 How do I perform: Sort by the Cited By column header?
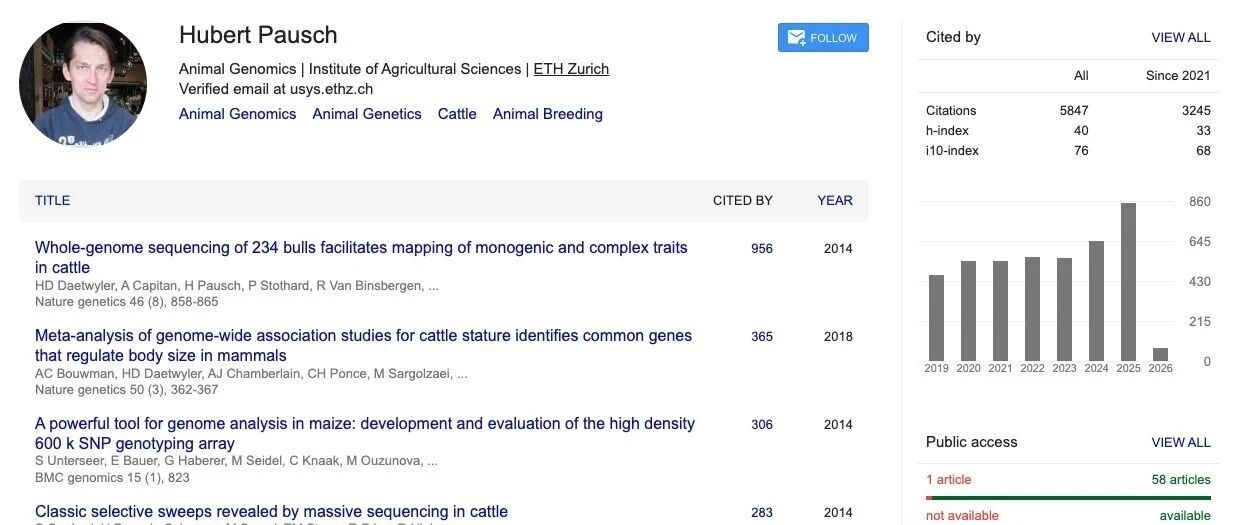pyautogui.click(x=743, y=200)
